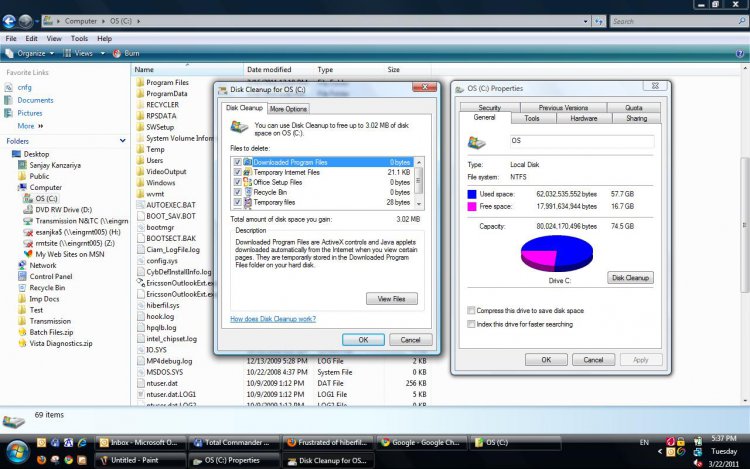The height and width of the screenshot is (469, 750).
Task: Open How does Disk Cleanup work link
Action: pyautogui.click(x=273, y=319)
